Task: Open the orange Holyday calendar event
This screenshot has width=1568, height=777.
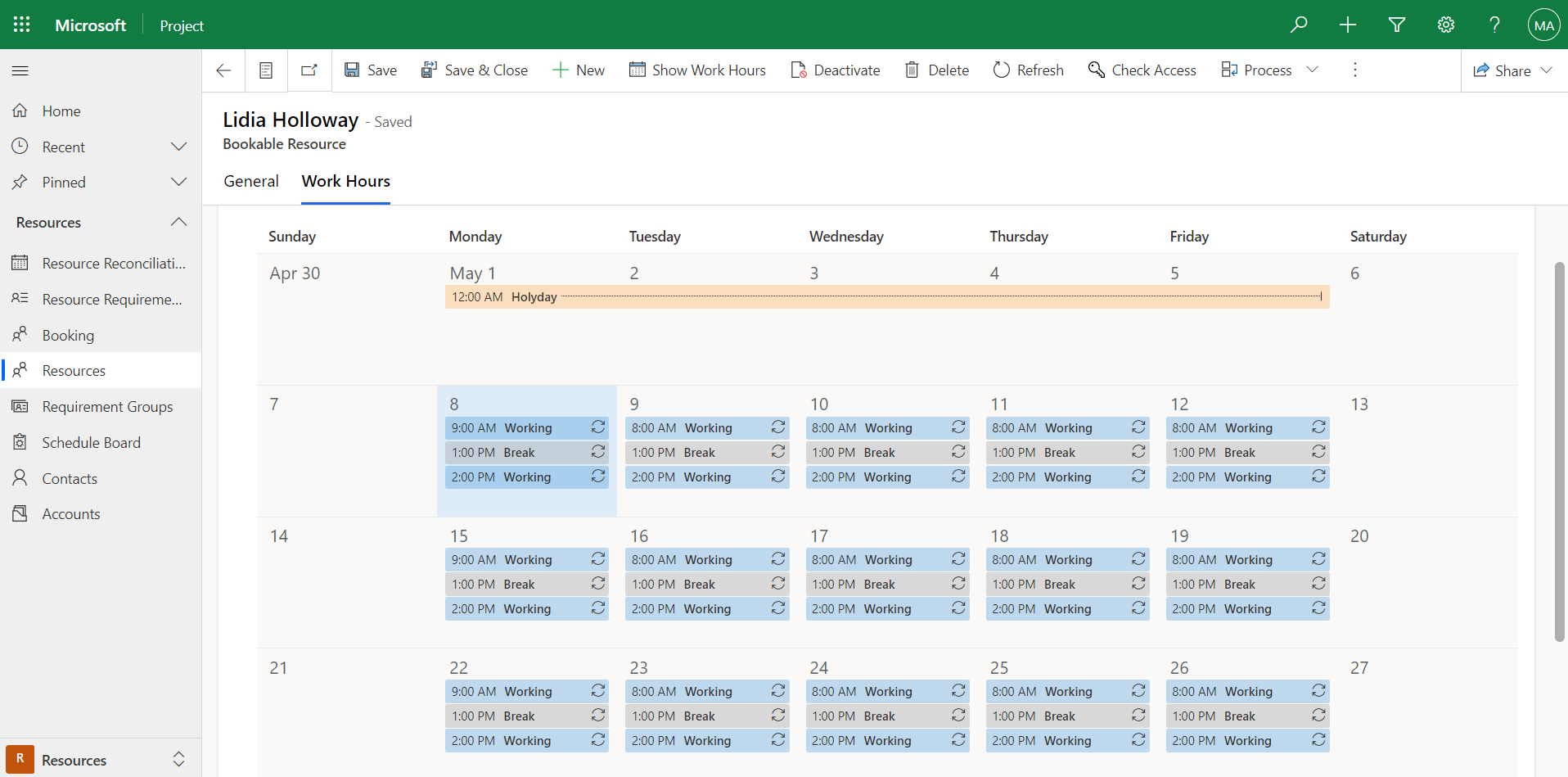Action: (886, 296)
